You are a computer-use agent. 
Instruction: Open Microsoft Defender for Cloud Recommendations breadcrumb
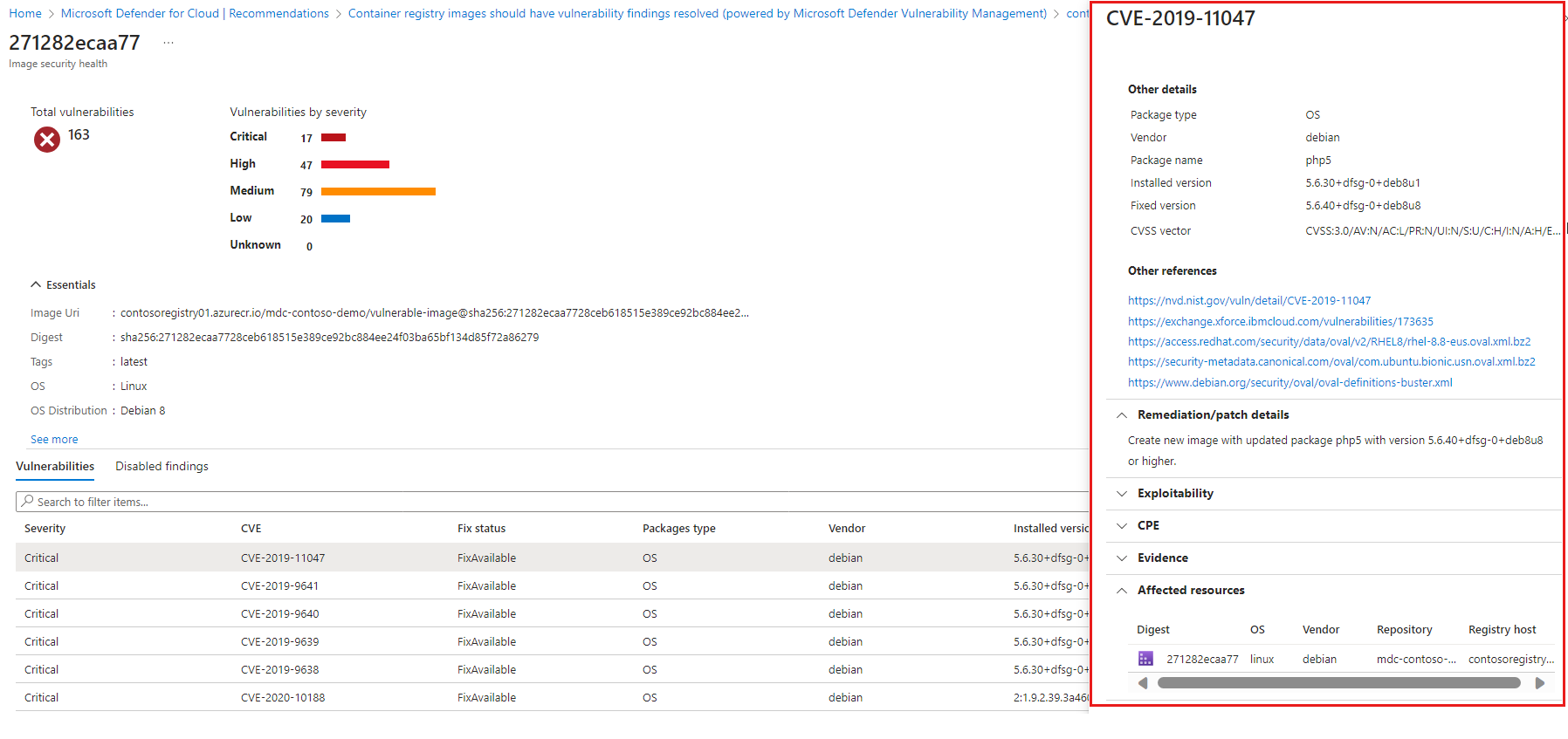(195, 13)
